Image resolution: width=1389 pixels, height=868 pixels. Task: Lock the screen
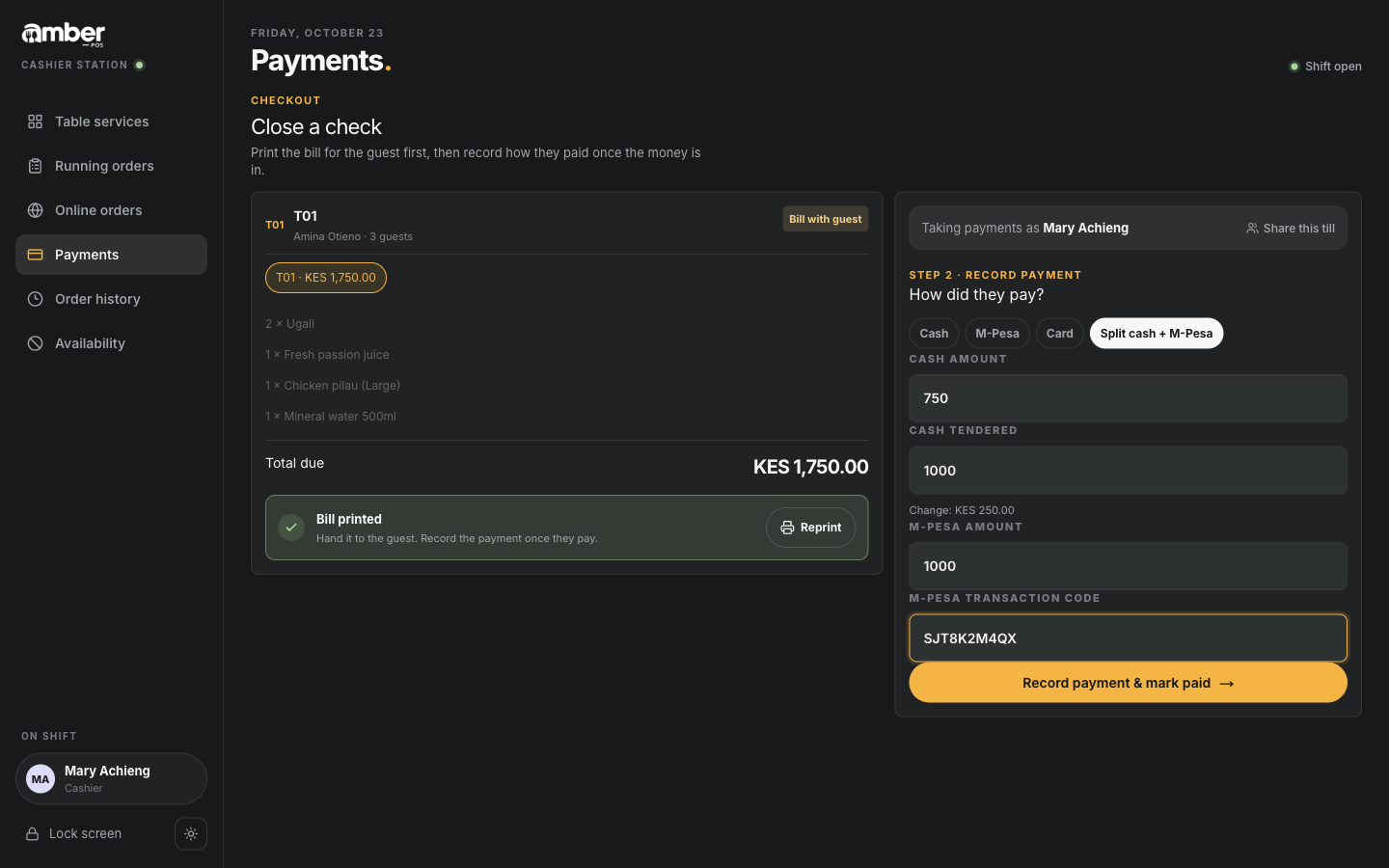(73, 834)
